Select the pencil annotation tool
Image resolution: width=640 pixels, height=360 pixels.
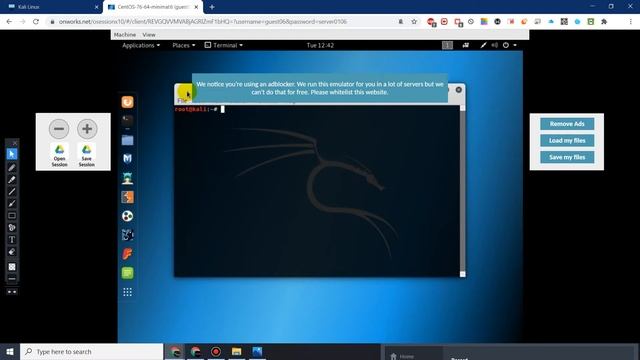click(12, 167)
